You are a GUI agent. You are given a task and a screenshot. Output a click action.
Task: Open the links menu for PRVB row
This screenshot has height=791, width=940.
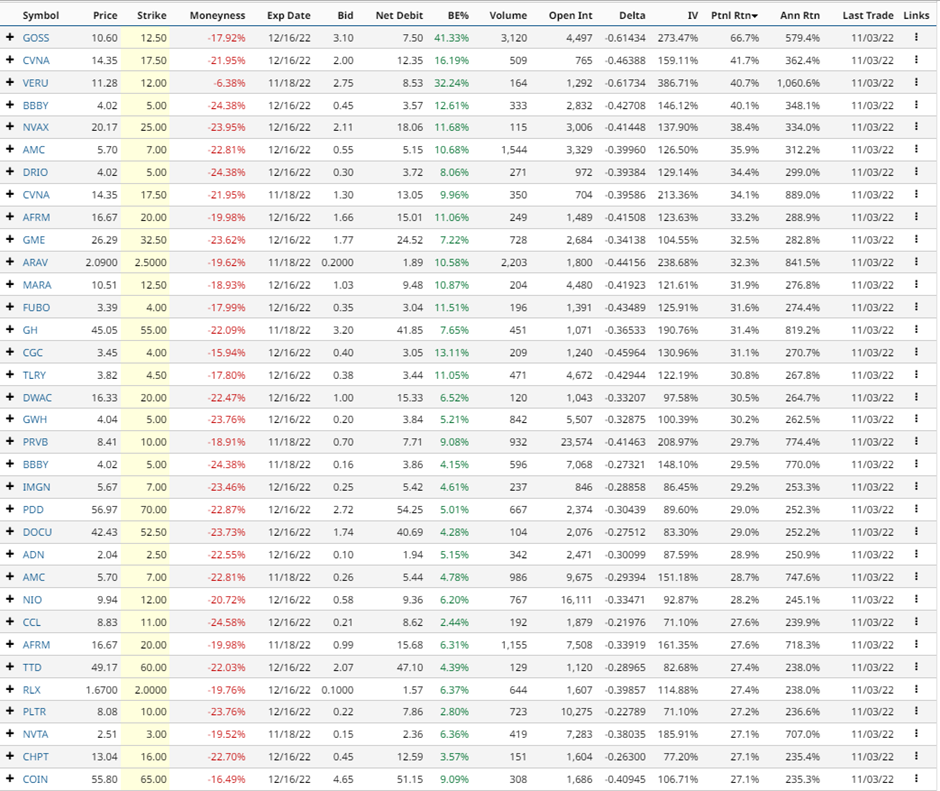(916, 441)
